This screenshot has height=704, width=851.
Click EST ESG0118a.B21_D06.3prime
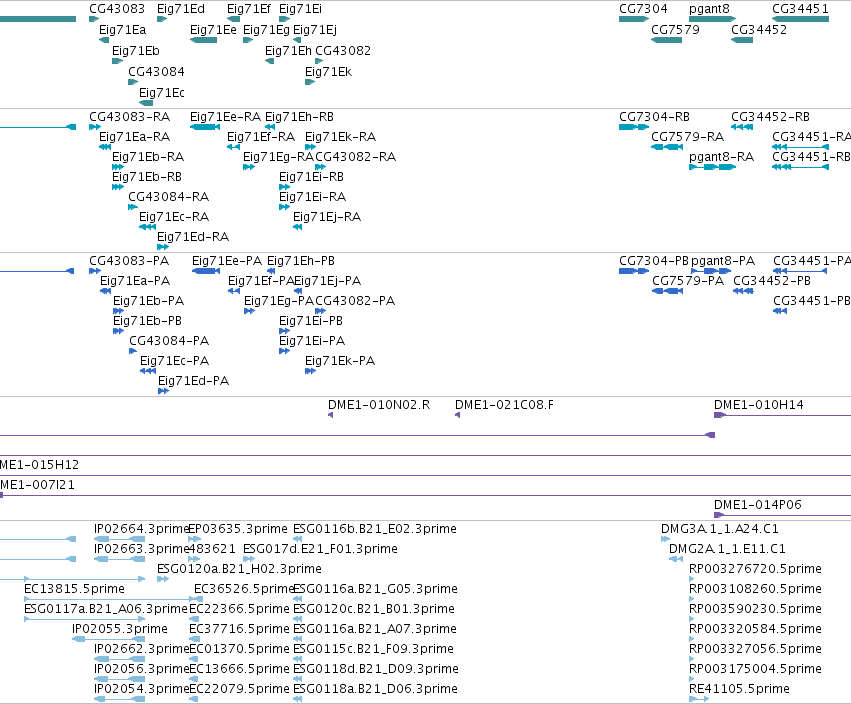[x=375, y=689]
